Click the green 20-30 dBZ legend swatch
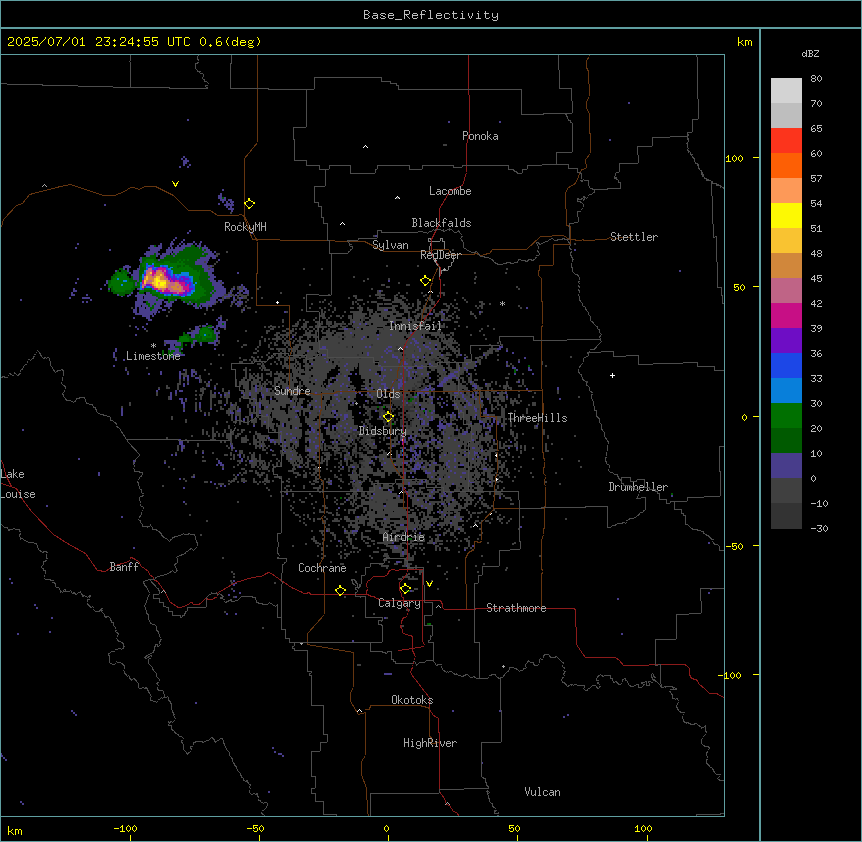Viewport: 862px width, 842px height. (x=786, y=416)
